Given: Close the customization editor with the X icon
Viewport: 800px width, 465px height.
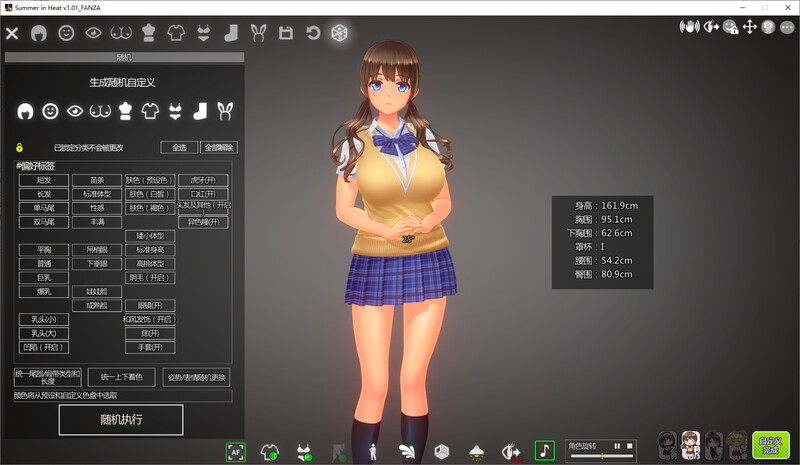Looking at the screenshot, I should point(12,34).
